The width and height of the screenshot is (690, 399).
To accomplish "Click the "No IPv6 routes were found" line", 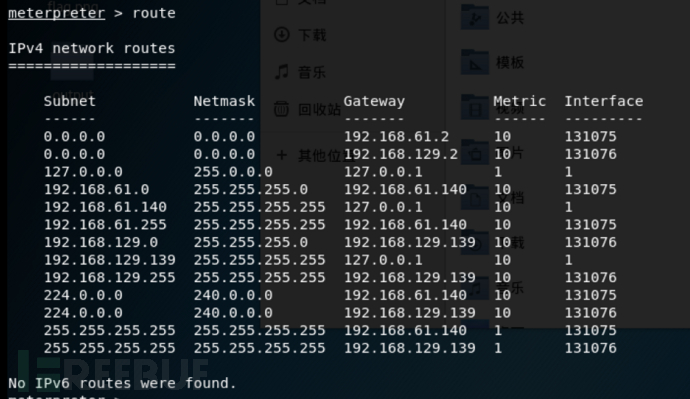I will pyautogui.click(x=122, y=383).
